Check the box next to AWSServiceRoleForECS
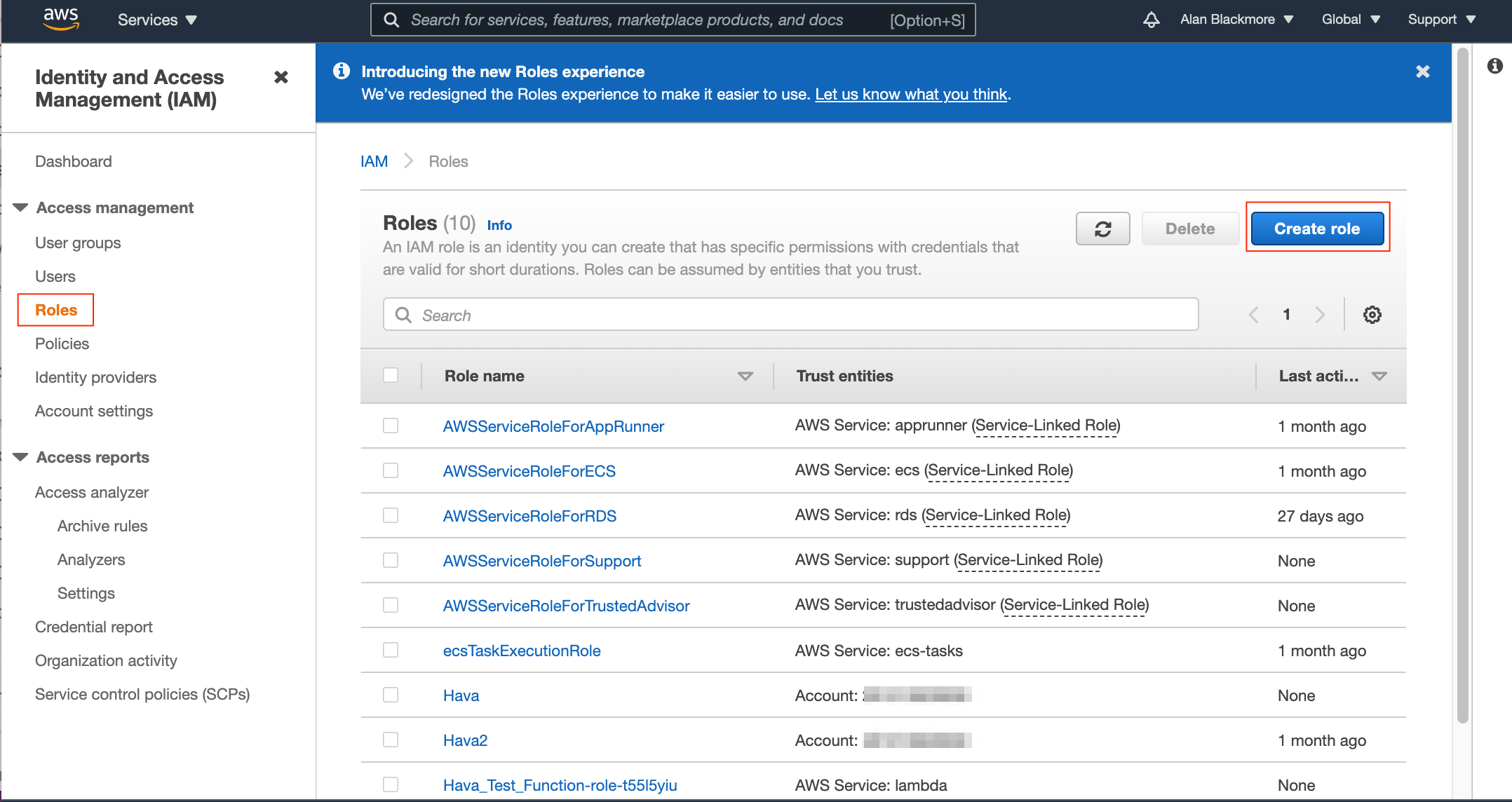This screenshot has height=802, width=1512. coord(391,470)
